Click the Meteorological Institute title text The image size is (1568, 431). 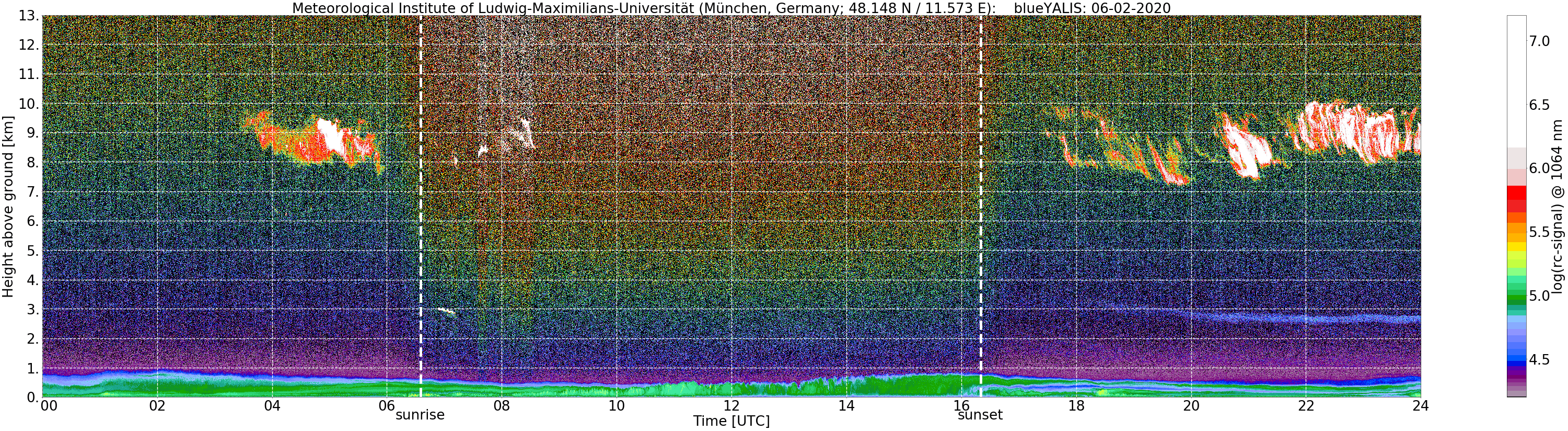tap(644, 8)
